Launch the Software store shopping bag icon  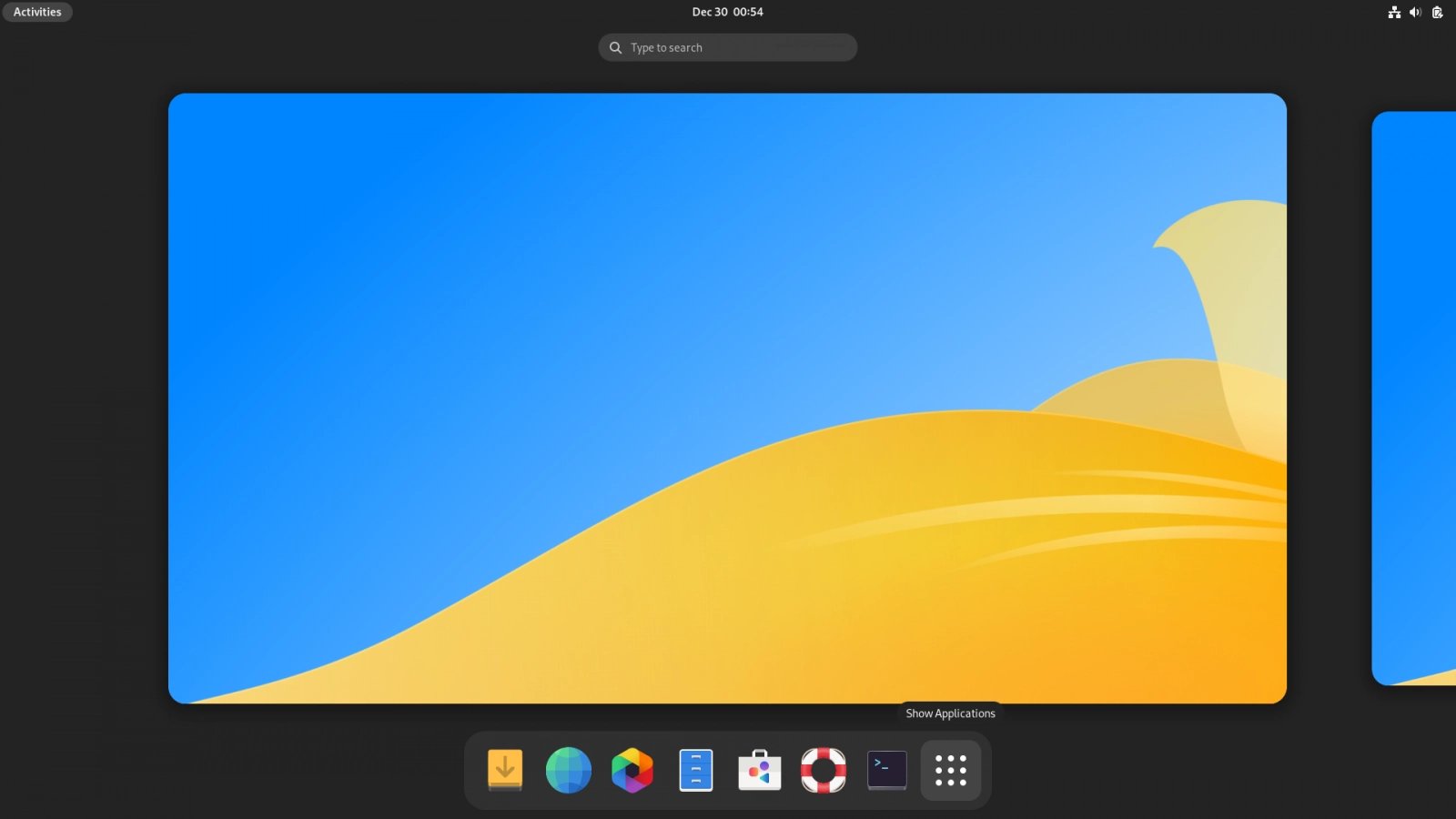760,770
